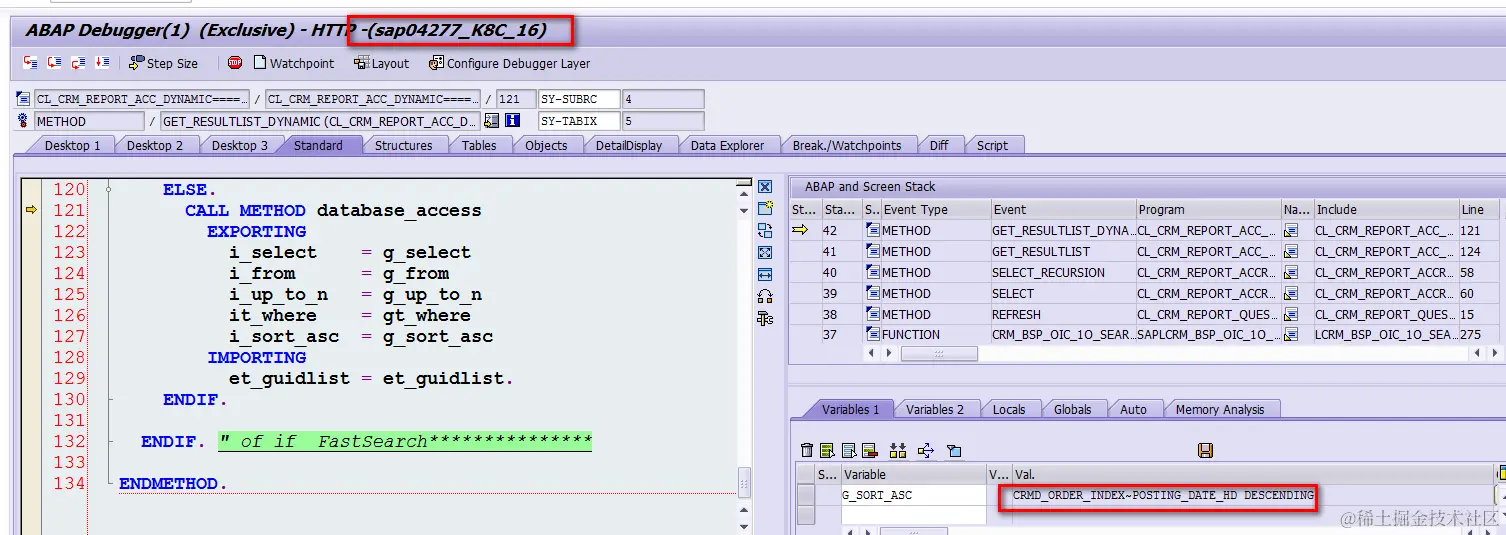Click the Include column header in the stack table

pos(1385,209)
